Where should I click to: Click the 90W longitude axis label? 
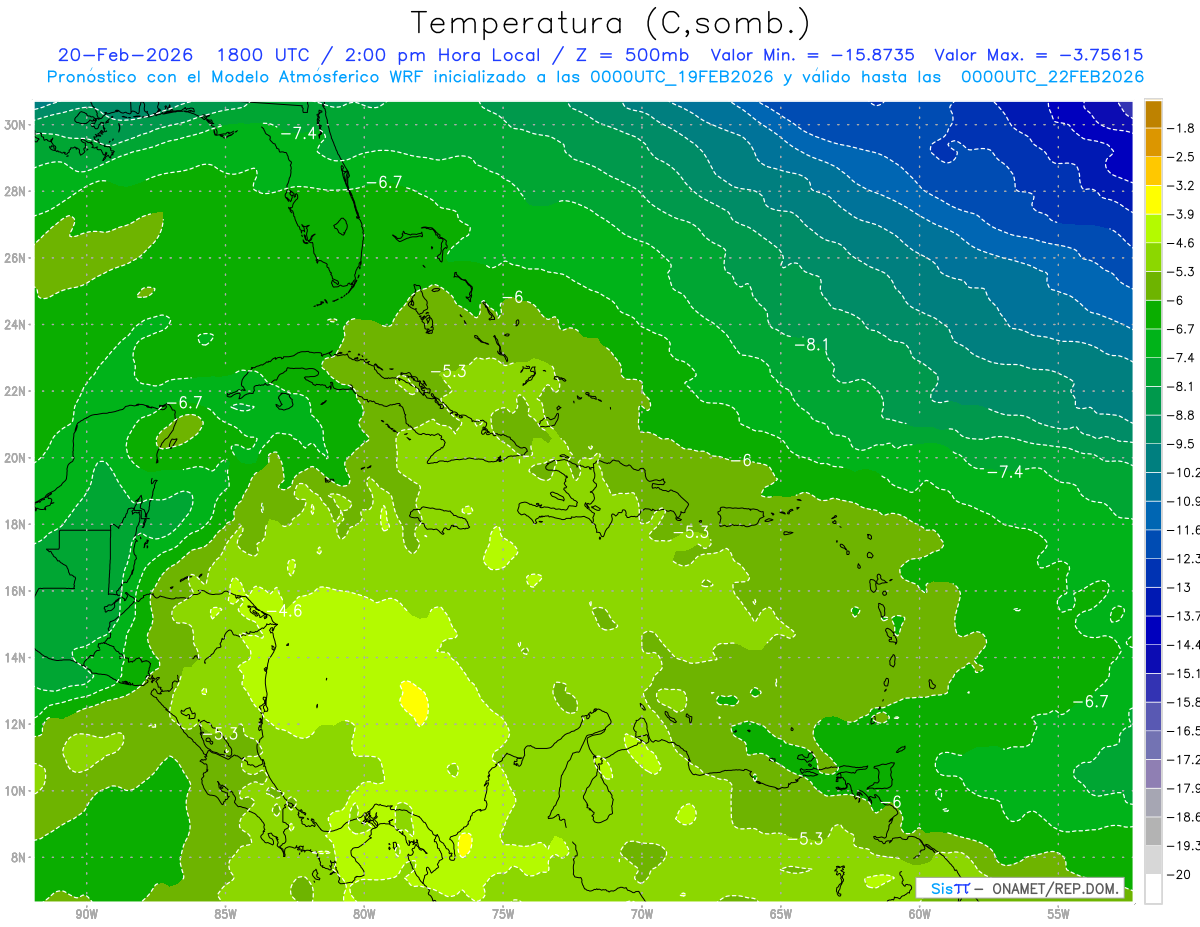[x=86, y=914]
